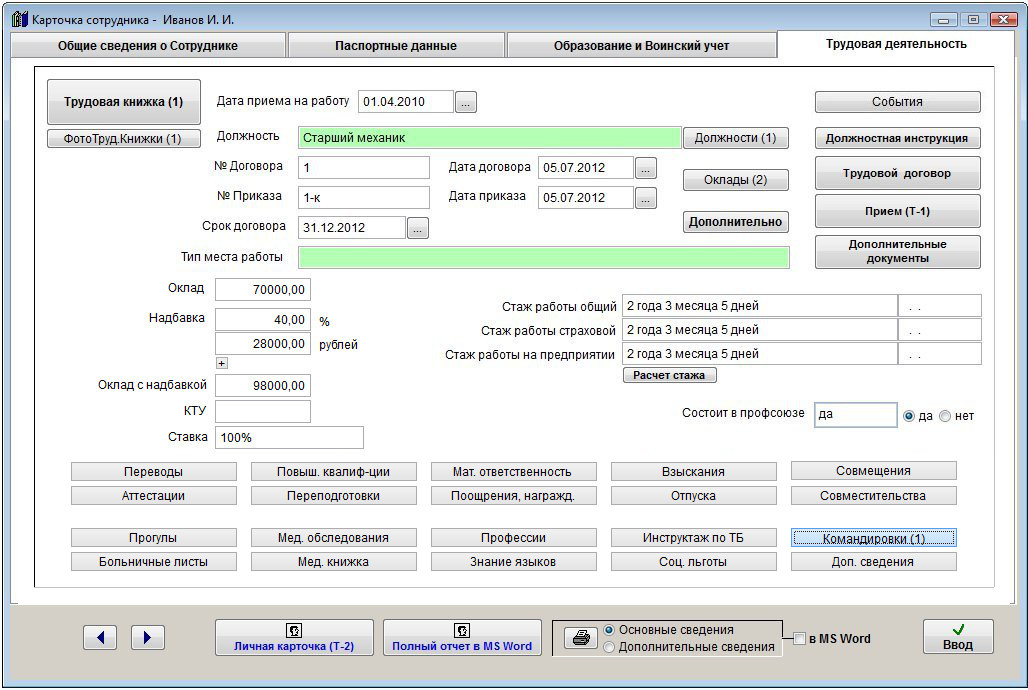Image resolution: width=1028 pixels, height=690 pixels.
Task: Open Командировки (1) list
Action: pos(873,538)
